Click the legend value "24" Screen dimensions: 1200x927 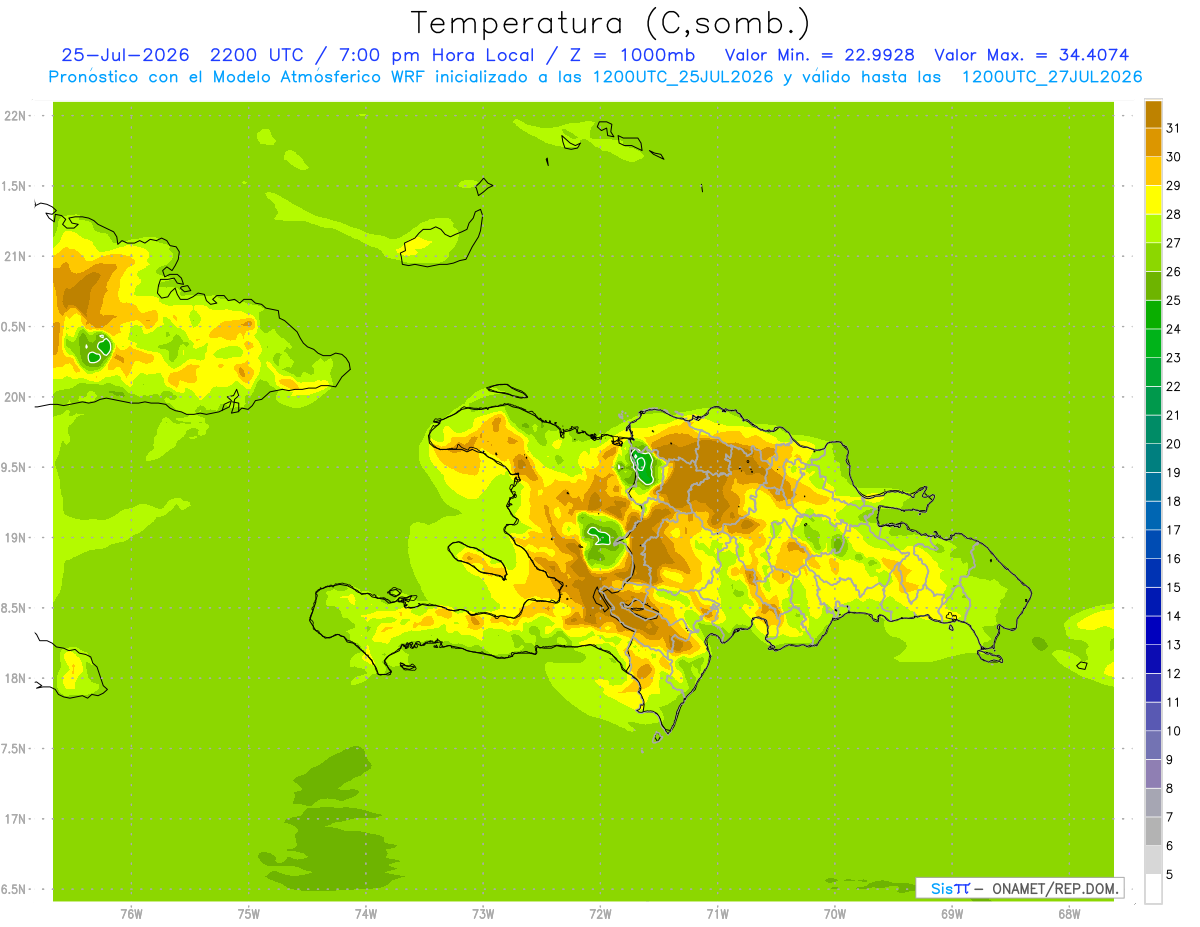point(1173,329)
